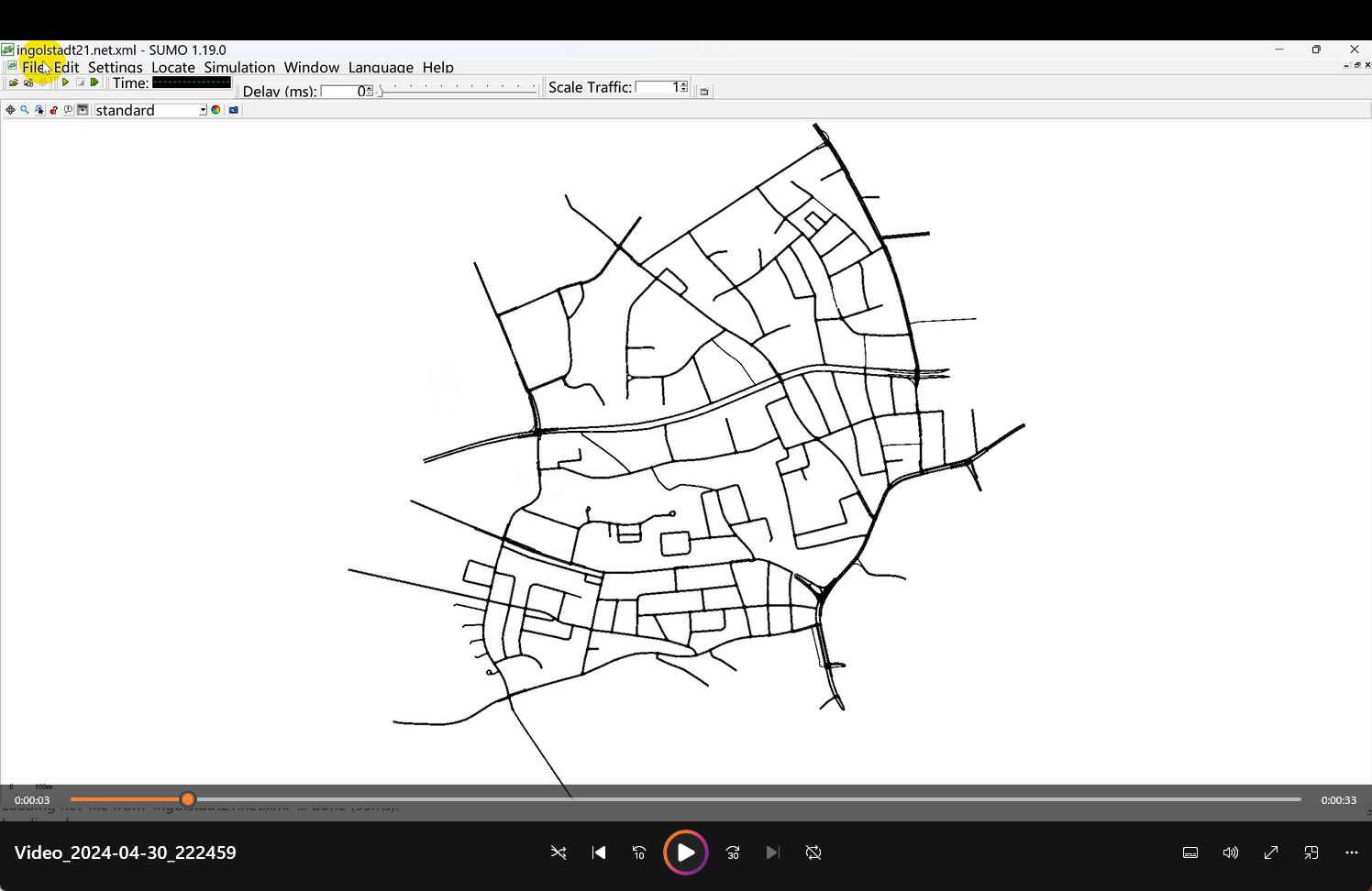Viewport: 1372px width, 891px height.
Task: Toggle the tooltips speech bubble icon
Action: pos(68,110)
